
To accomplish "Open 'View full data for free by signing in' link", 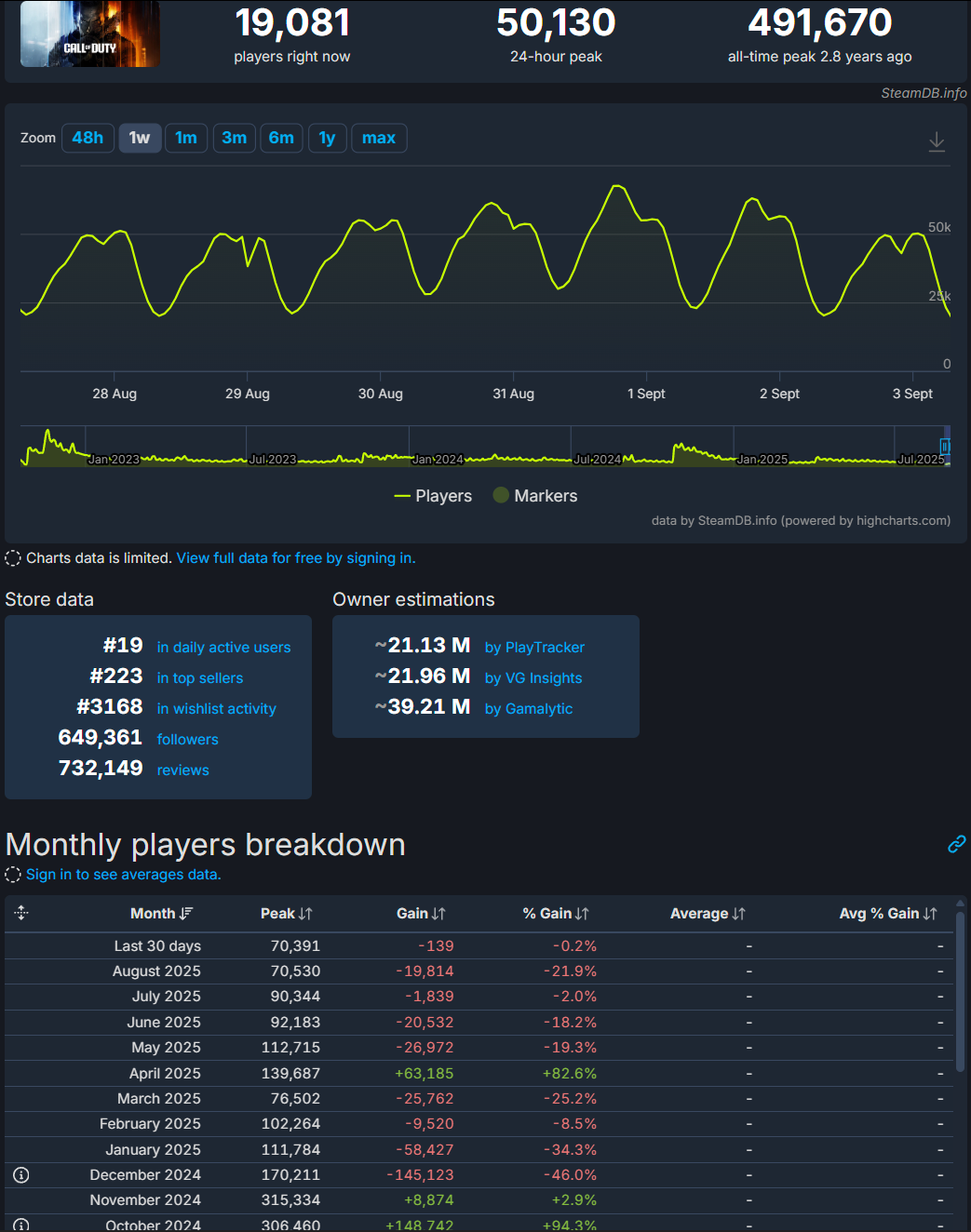I will 296,558.
